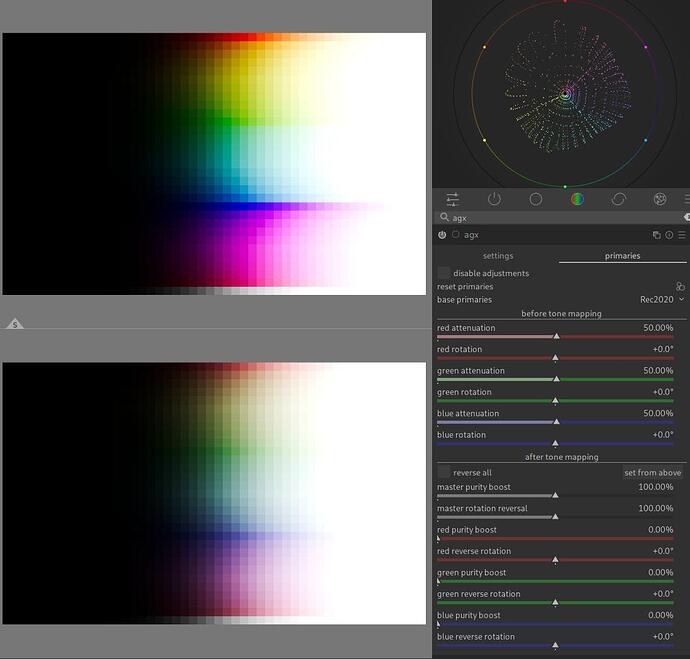Open agx multiple instances menu
This screenshot has width=690, height=659.
[x=656, y=235]
